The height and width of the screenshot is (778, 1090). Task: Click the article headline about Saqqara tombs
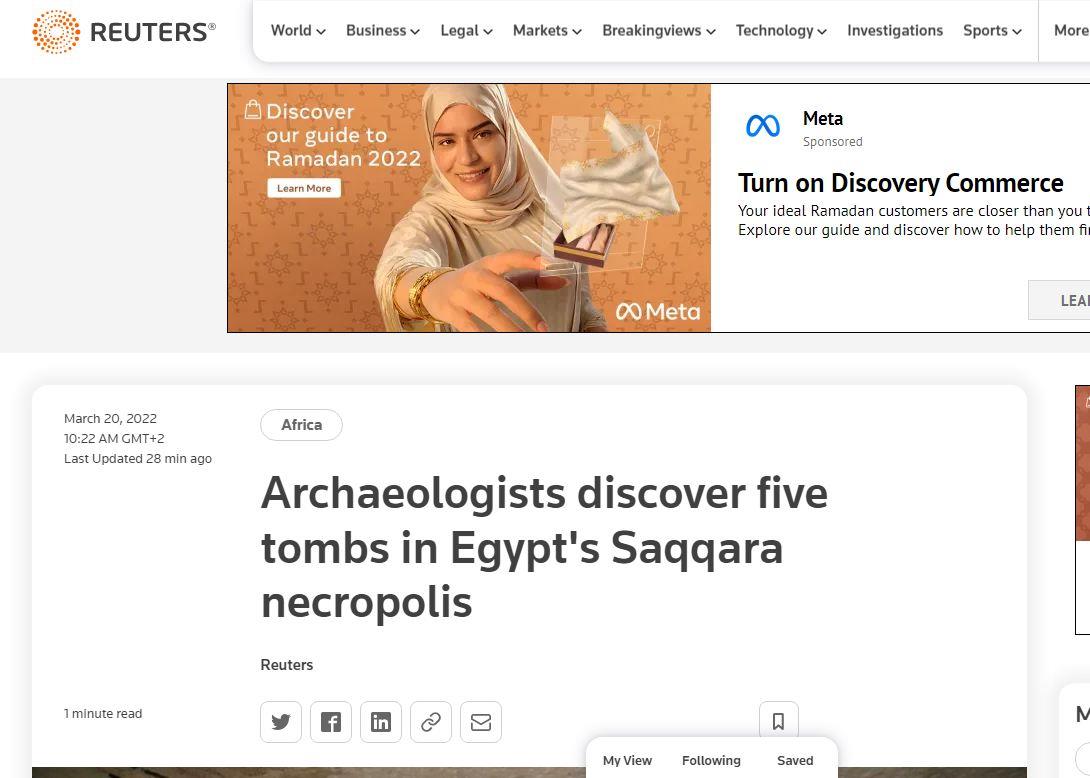tap(544, 547)
